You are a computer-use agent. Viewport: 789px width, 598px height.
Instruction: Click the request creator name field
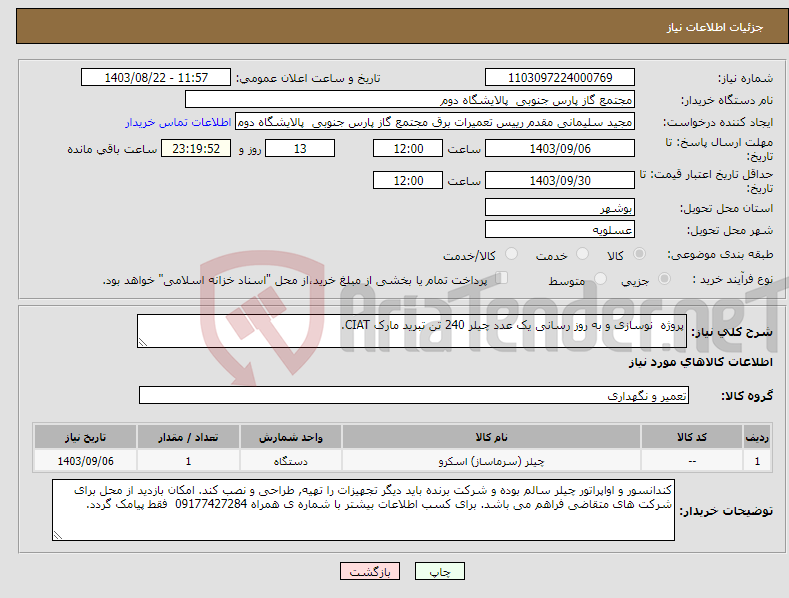point(435,122)
